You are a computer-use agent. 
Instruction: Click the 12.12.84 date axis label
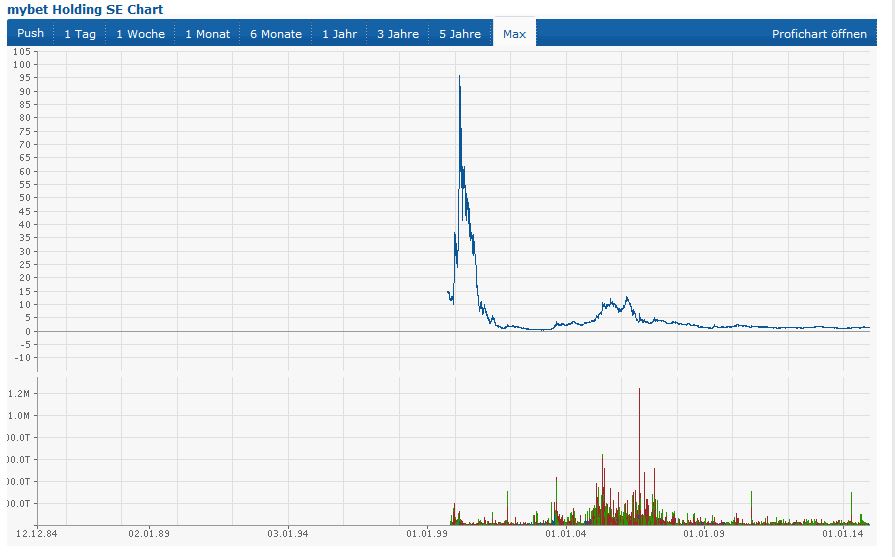tap(37, 534)
